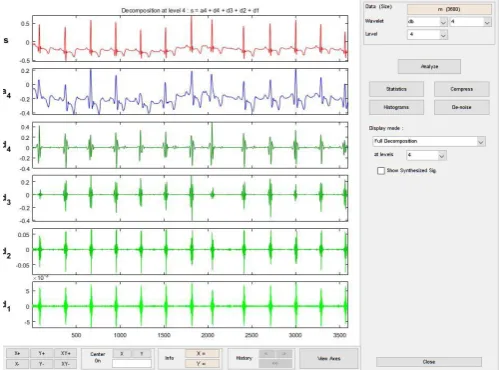The image size is (503, 370).
Task: Open the Display mode Full Decomposition dropdown
Action: click(429, 141)
